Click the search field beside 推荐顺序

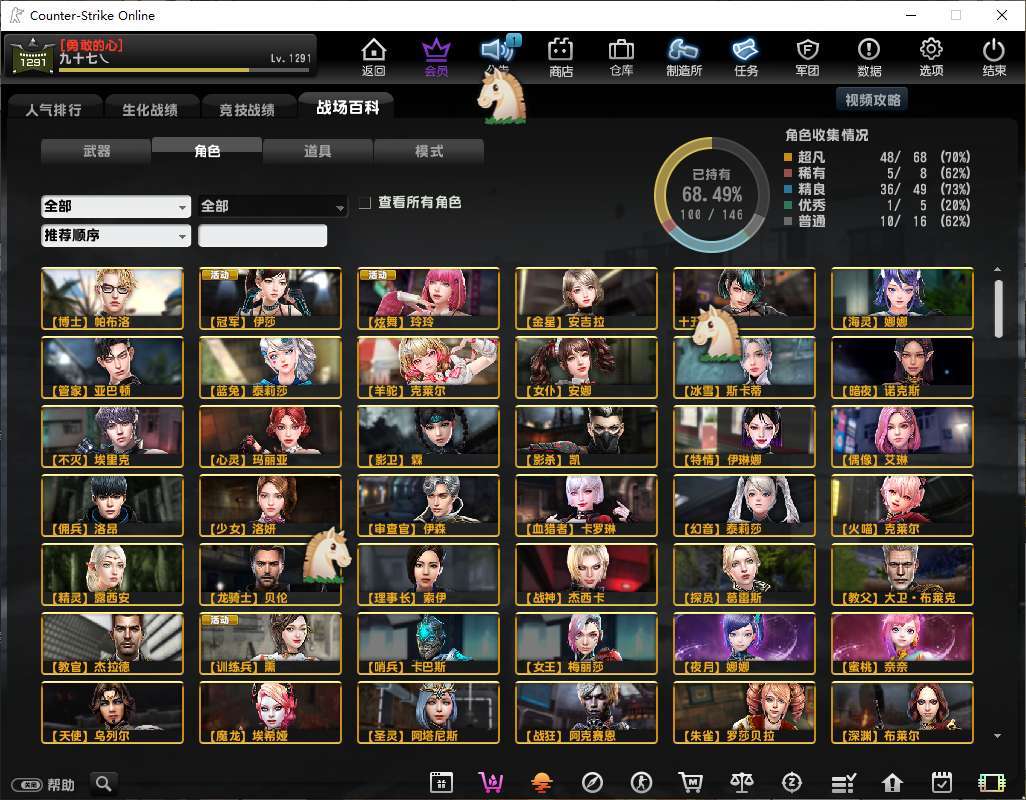[x=263, y=236]
